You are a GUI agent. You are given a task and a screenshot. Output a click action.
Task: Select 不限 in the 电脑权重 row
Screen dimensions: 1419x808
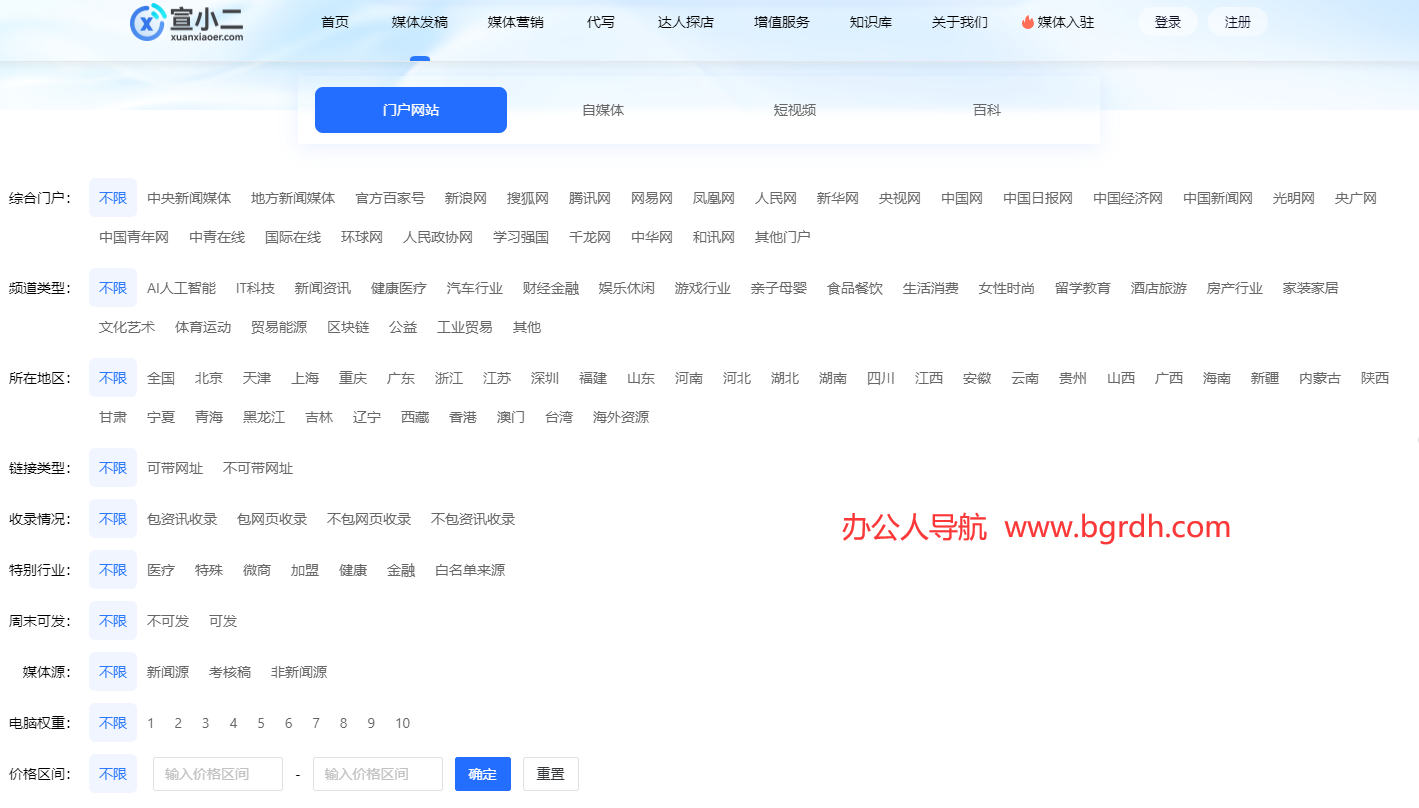pyautogui.click(x=113, y=723)
